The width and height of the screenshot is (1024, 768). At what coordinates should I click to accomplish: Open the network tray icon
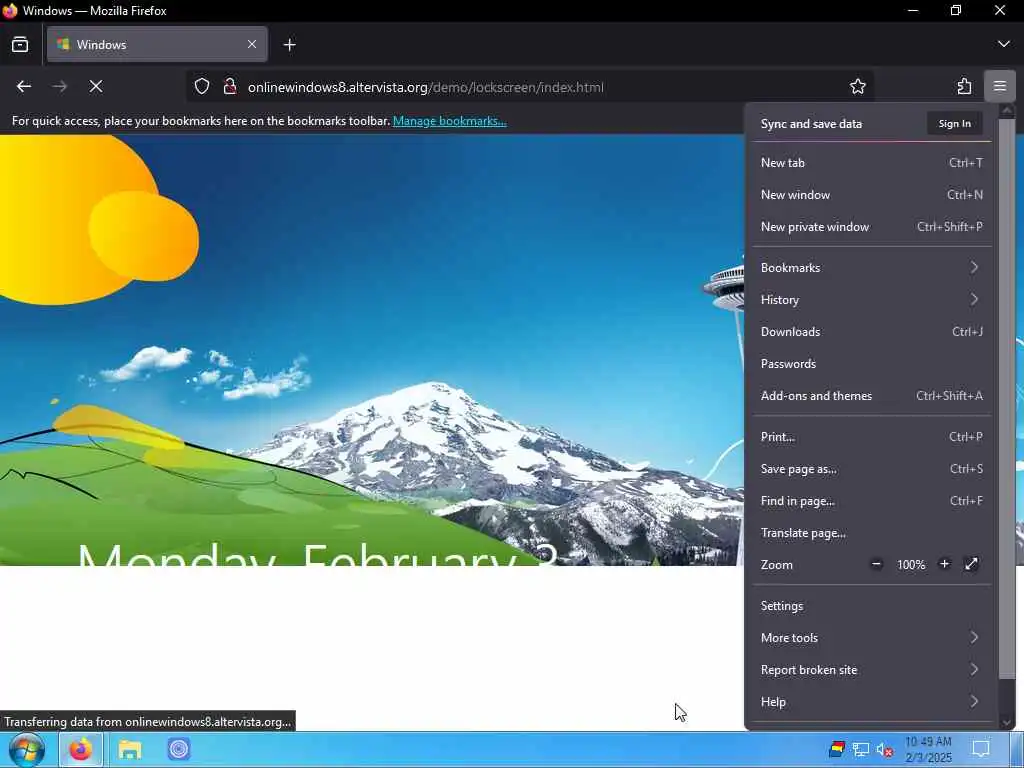tap(861, 750)
